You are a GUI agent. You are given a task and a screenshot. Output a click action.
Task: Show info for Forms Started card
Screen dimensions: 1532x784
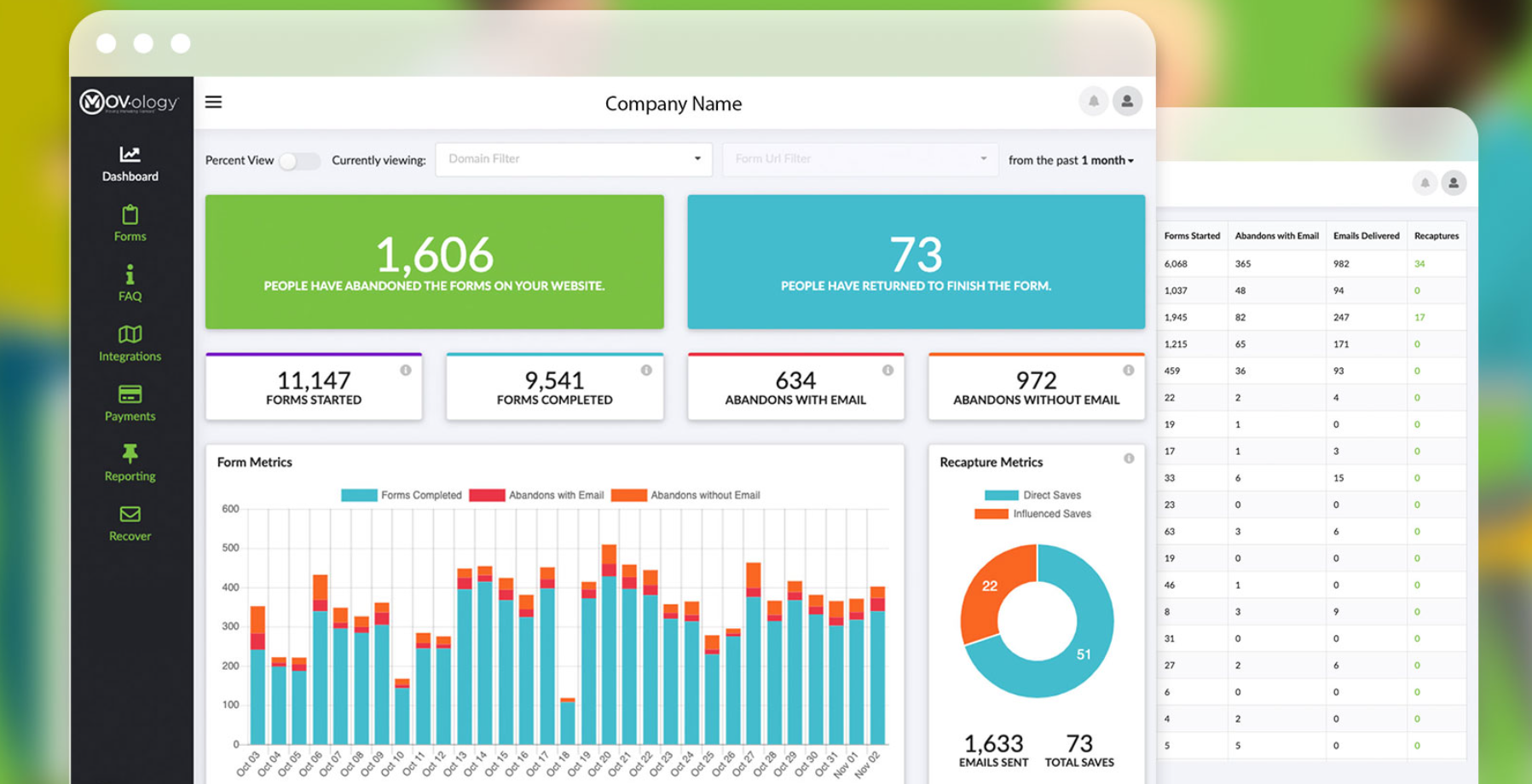click(x=406, y=370)
